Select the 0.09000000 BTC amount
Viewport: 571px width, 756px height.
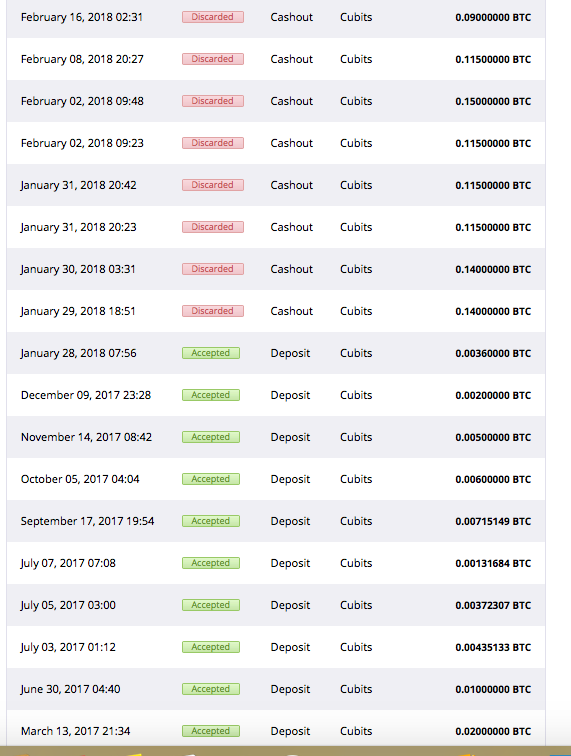click(x=493, y=17)
